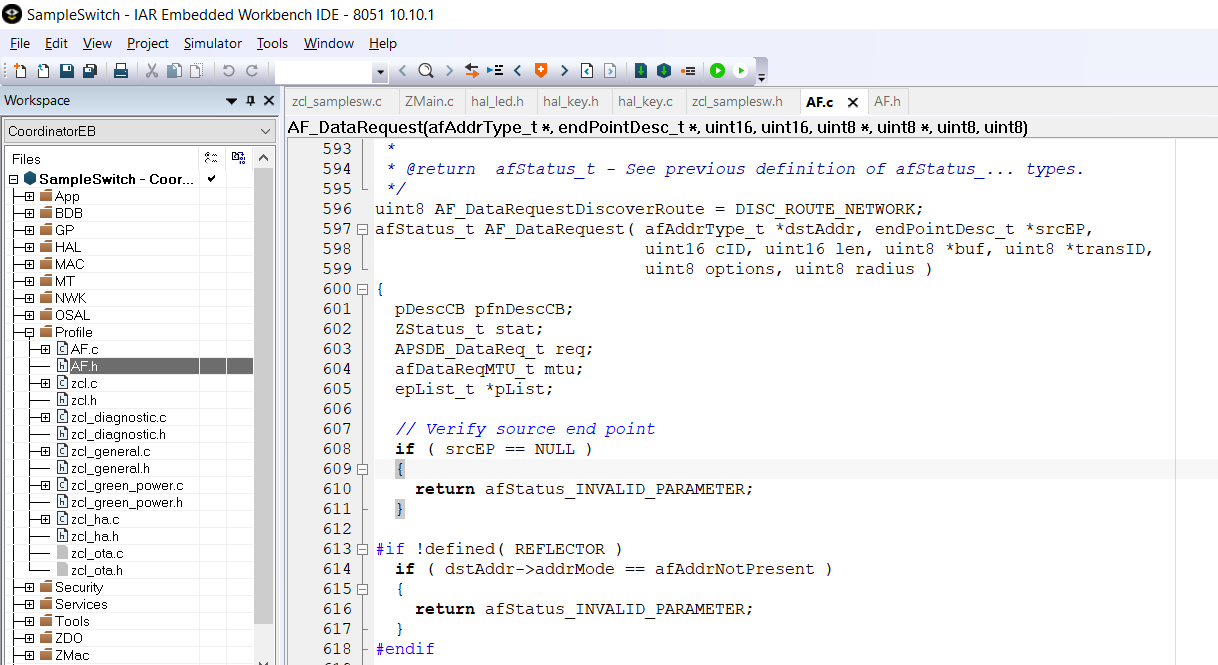Open the Replace tool icon
The image size is (1218, 665).
click(x=471, y=71)
